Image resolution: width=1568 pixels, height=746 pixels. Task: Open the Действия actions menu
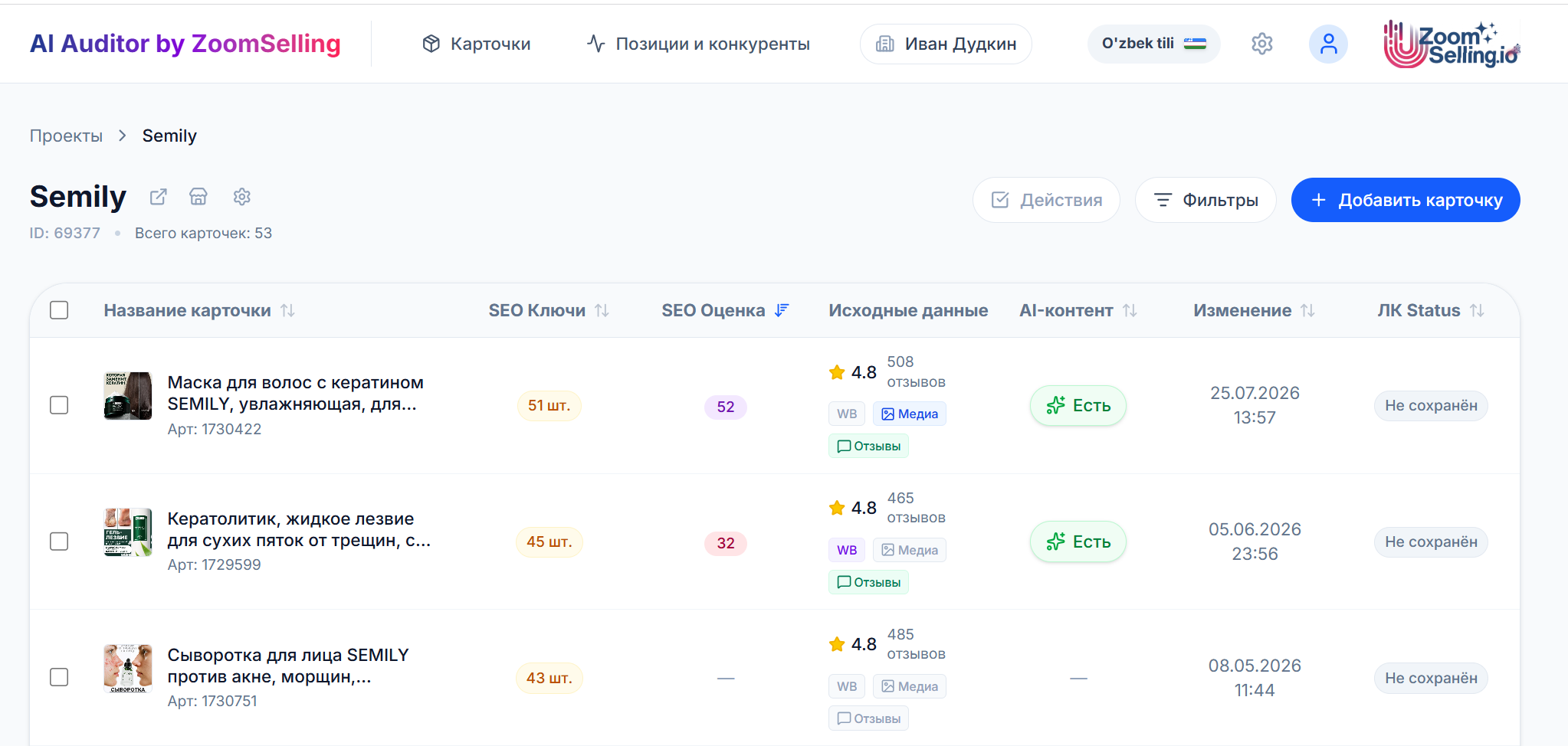(1046, 200)
